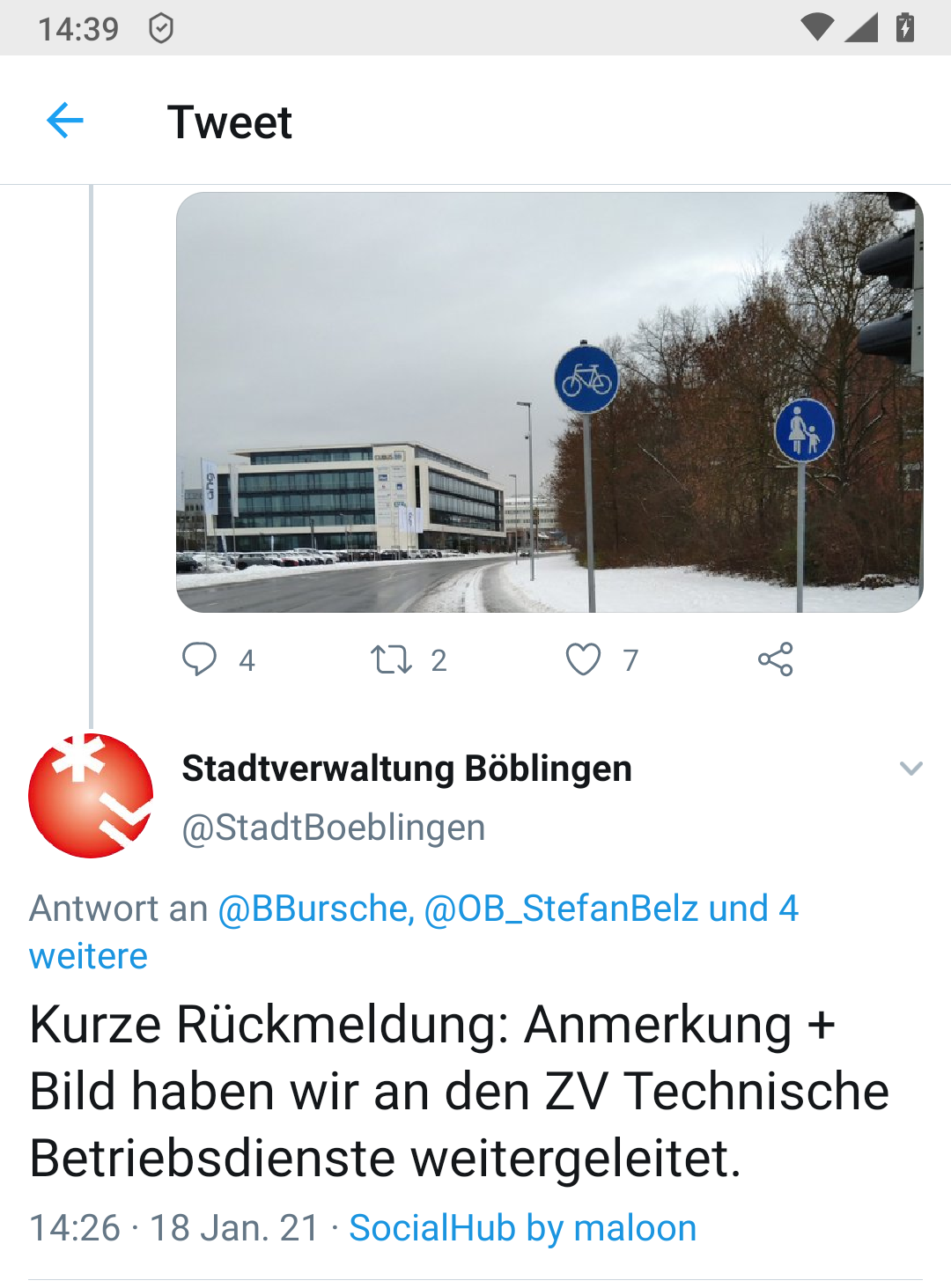The image size is (951, 1288).
Task: Tap the reply count number 4
Action: pyautogui.click(x=247, y=660)
